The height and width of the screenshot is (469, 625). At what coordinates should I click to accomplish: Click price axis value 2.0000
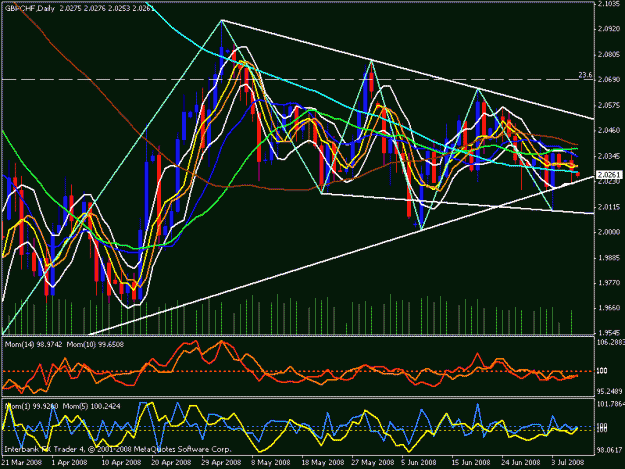609,232
